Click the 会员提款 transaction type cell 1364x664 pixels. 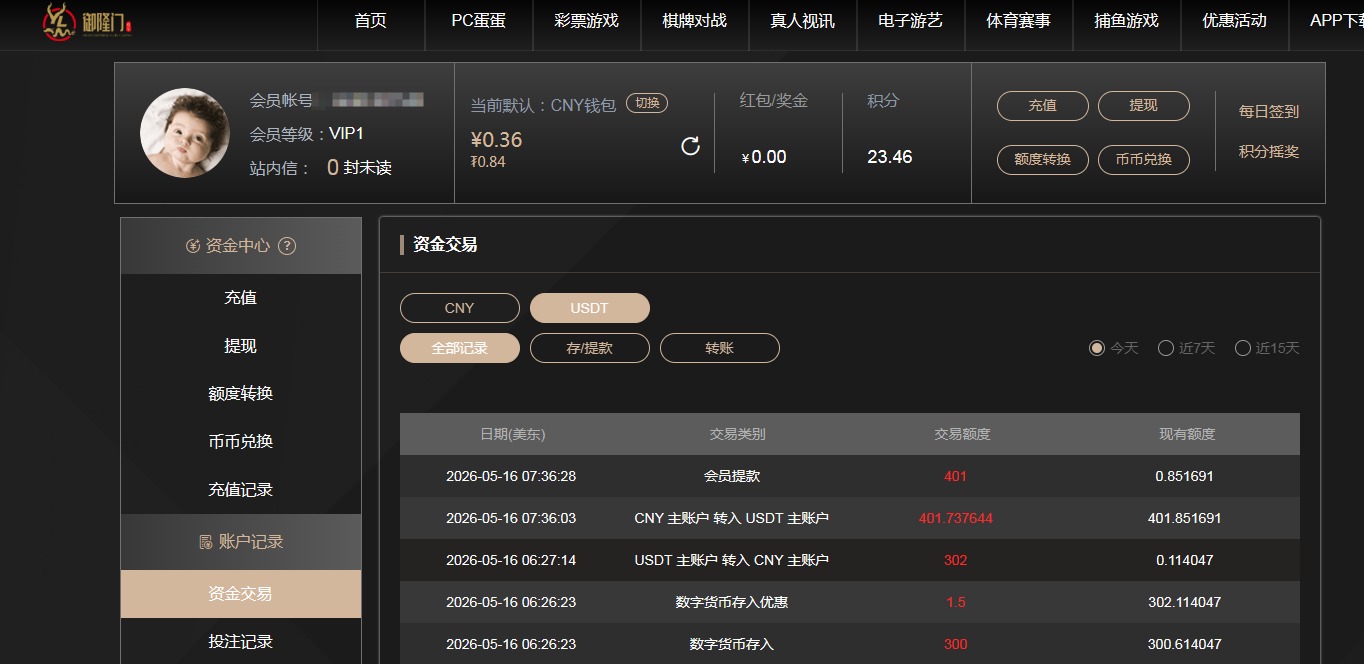coord(732,476)
